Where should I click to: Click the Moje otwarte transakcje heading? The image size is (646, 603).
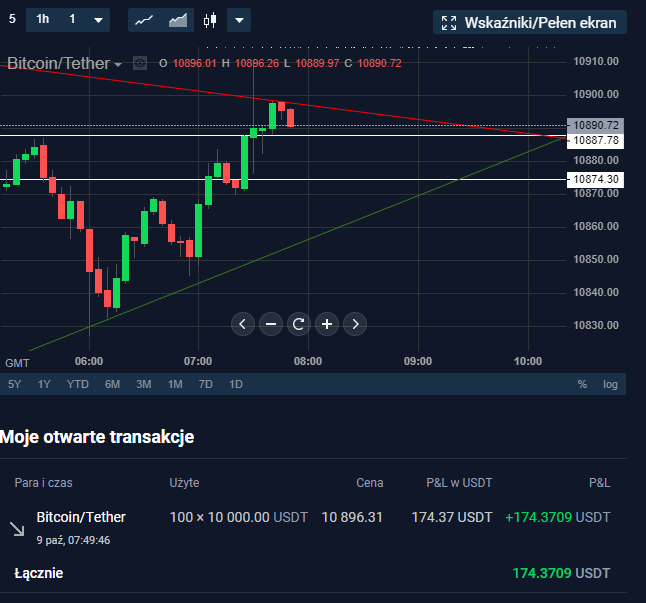pos(97,437)
